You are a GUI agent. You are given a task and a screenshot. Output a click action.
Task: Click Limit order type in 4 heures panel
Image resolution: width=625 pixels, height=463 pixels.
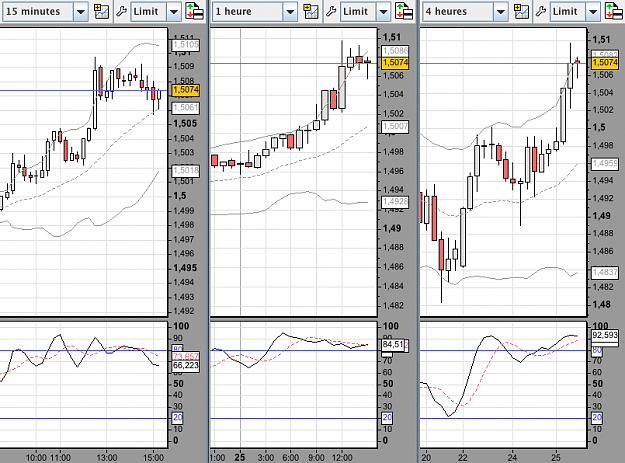tap(568, 12)
